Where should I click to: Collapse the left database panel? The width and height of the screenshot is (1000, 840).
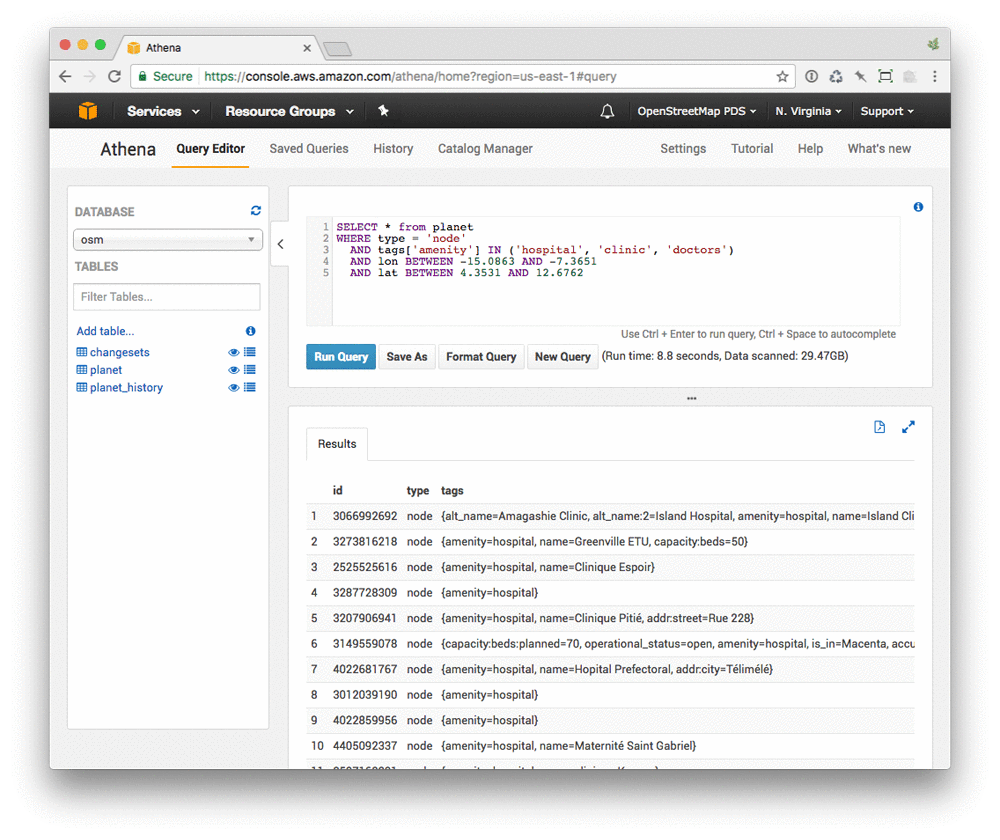280,244
